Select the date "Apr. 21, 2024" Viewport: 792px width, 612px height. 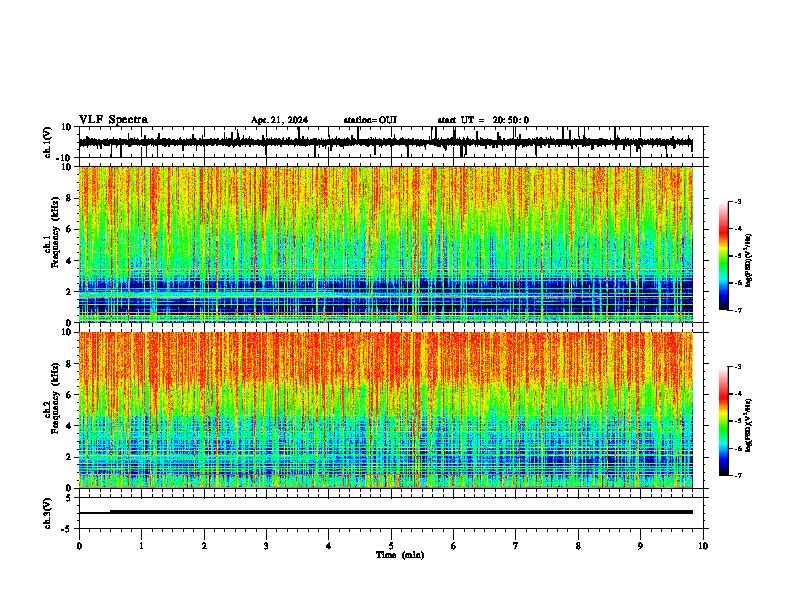[279, 120]
